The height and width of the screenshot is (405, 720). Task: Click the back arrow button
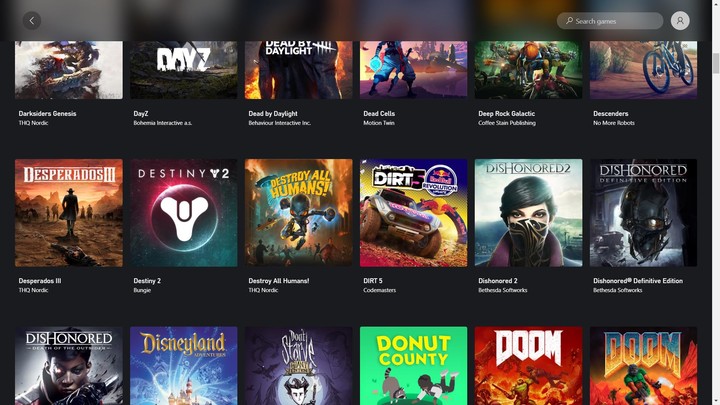[32, 21]
